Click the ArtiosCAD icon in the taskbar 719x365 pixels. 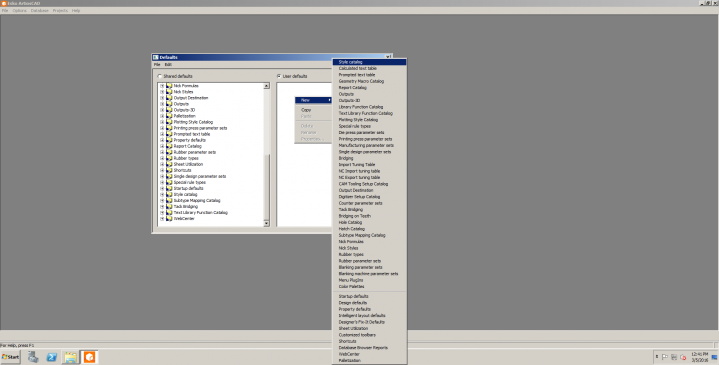89,357
